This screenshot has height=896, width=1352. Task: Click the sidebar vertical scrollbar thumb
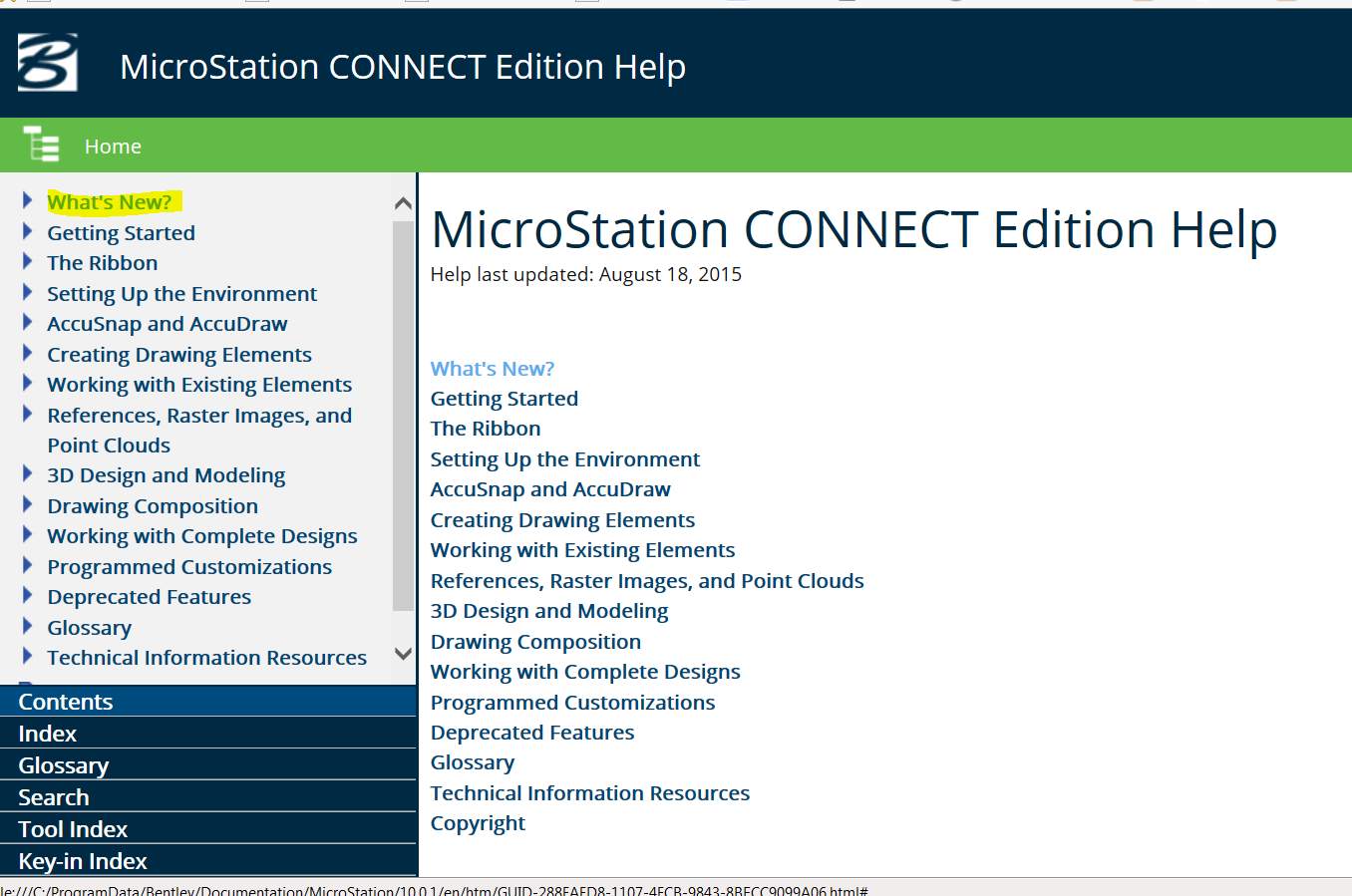coord(403,416)
